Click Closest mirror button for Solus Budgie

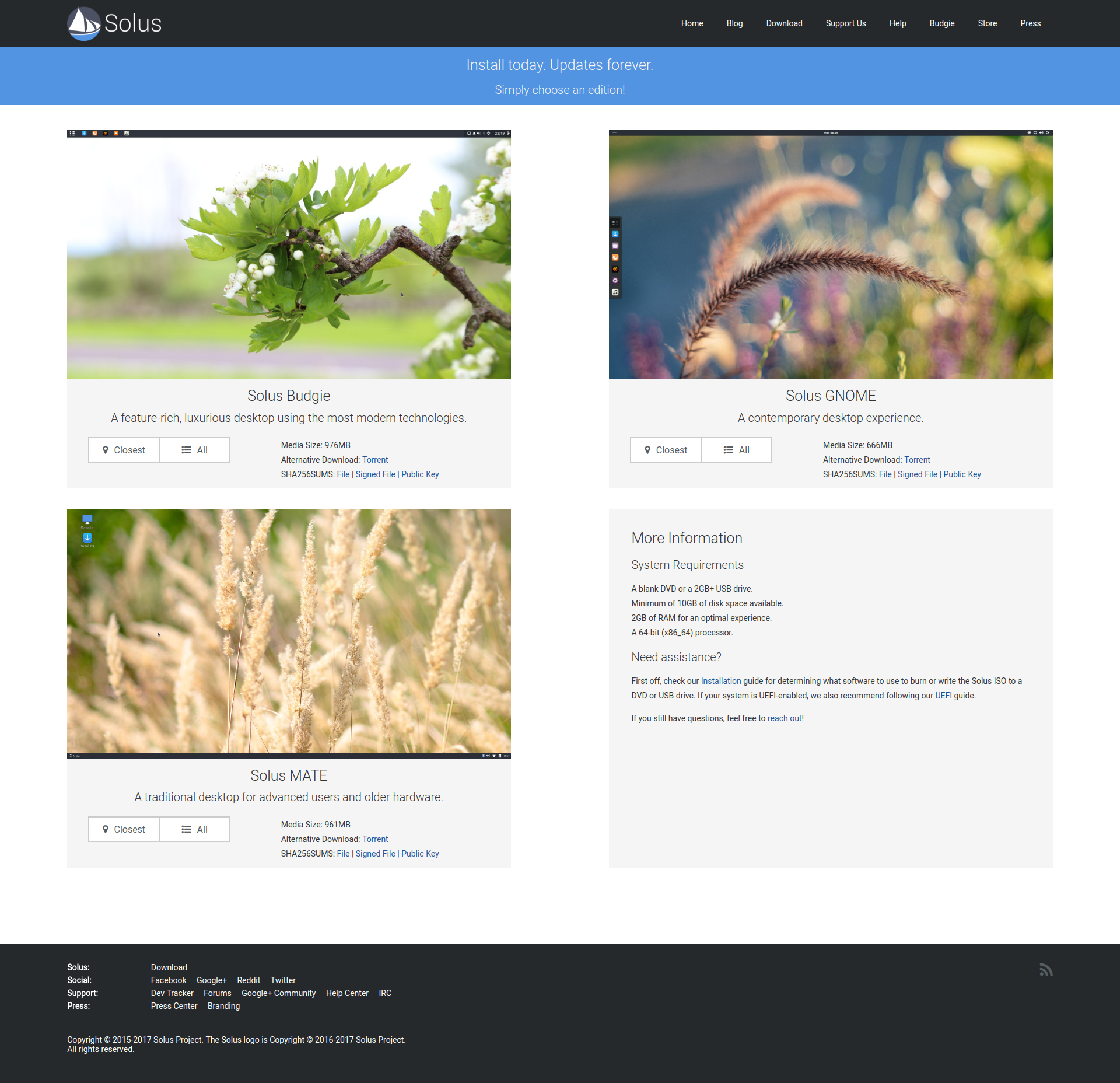coord(124,450)
